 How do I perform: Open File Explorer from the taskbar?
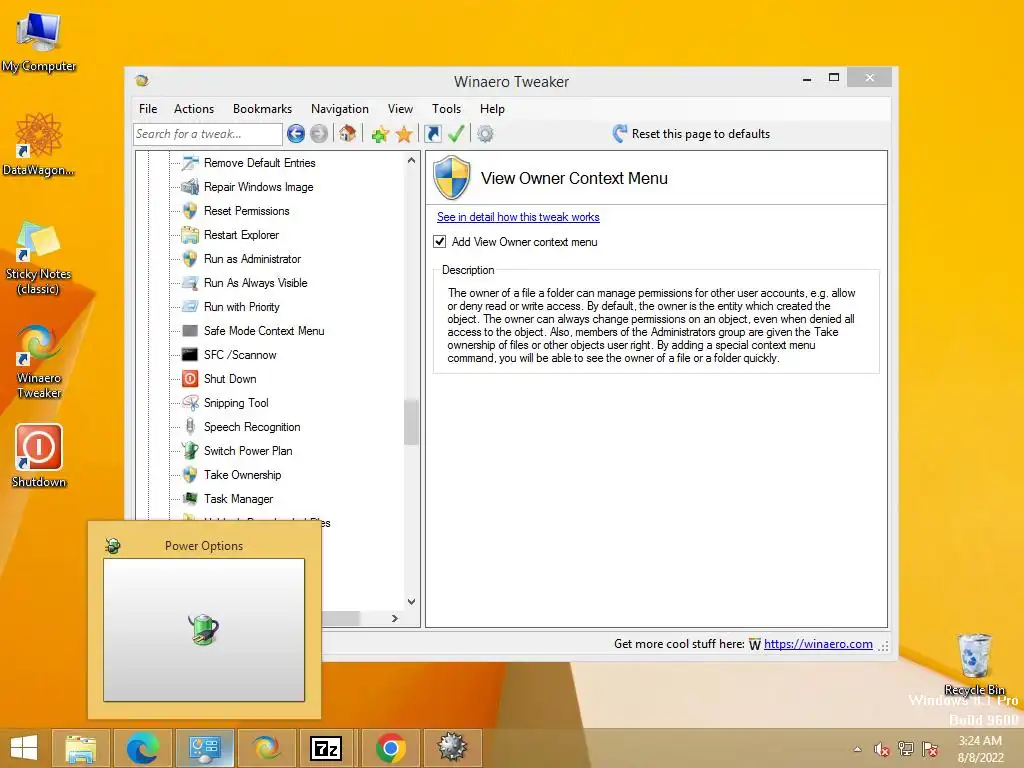[x=81, y=748]
